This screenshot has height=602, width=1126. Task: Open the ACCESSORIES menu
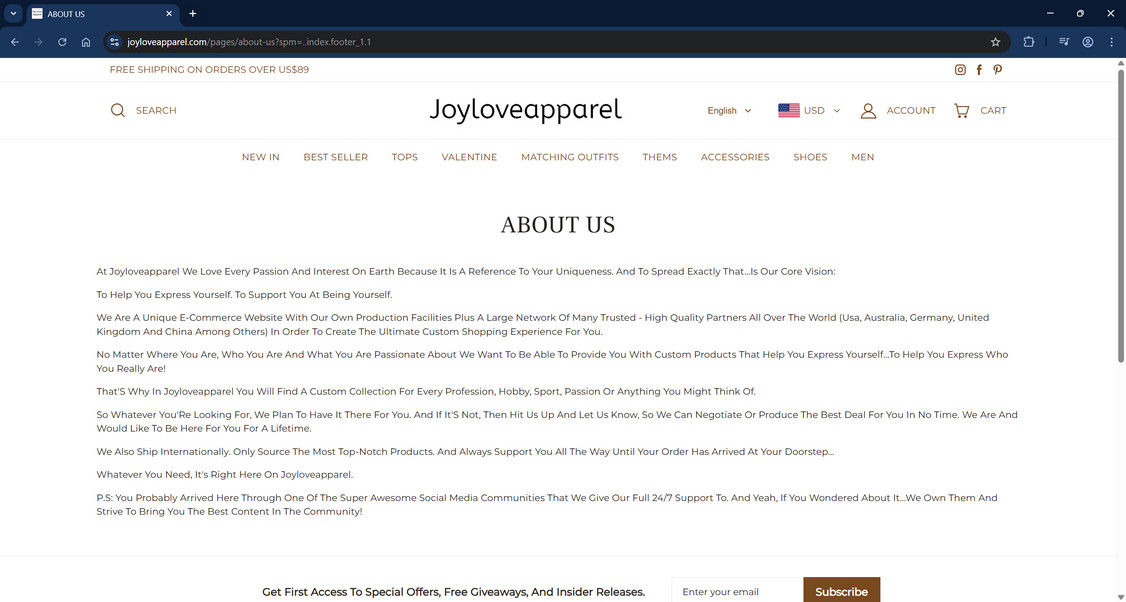click(735, 157)
